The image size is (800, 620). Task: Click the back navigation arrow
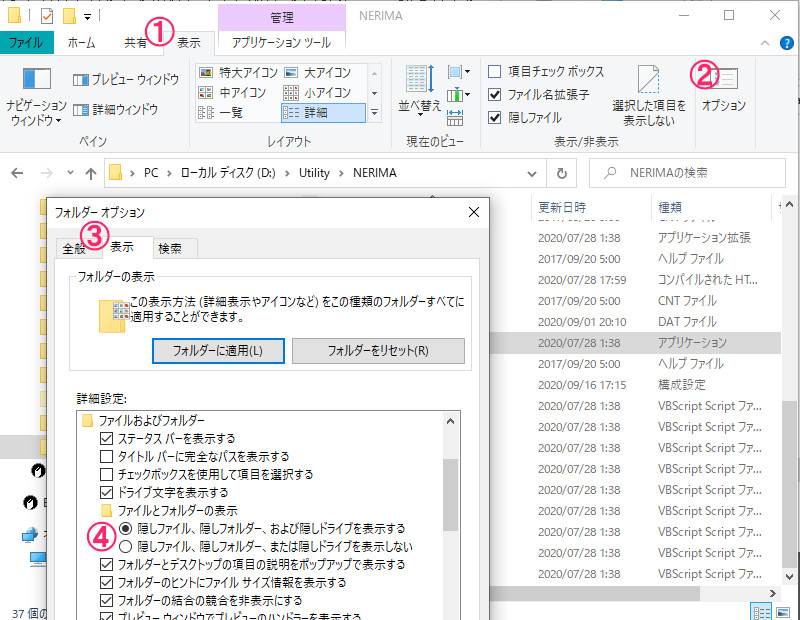[x=18, y=172]
